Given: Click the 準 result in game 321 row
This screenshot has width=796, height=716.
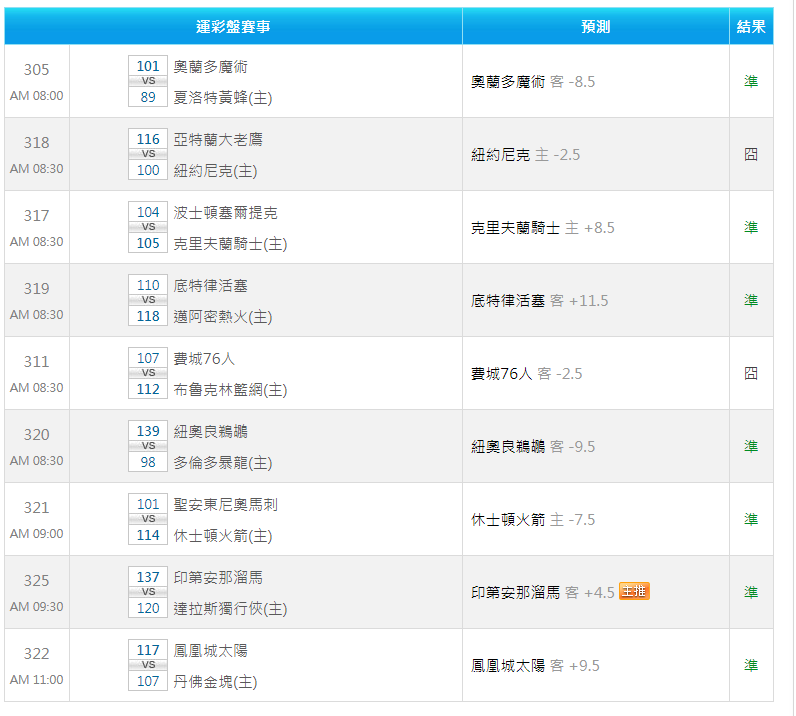Looking at the screenshot, I should 751,520.
